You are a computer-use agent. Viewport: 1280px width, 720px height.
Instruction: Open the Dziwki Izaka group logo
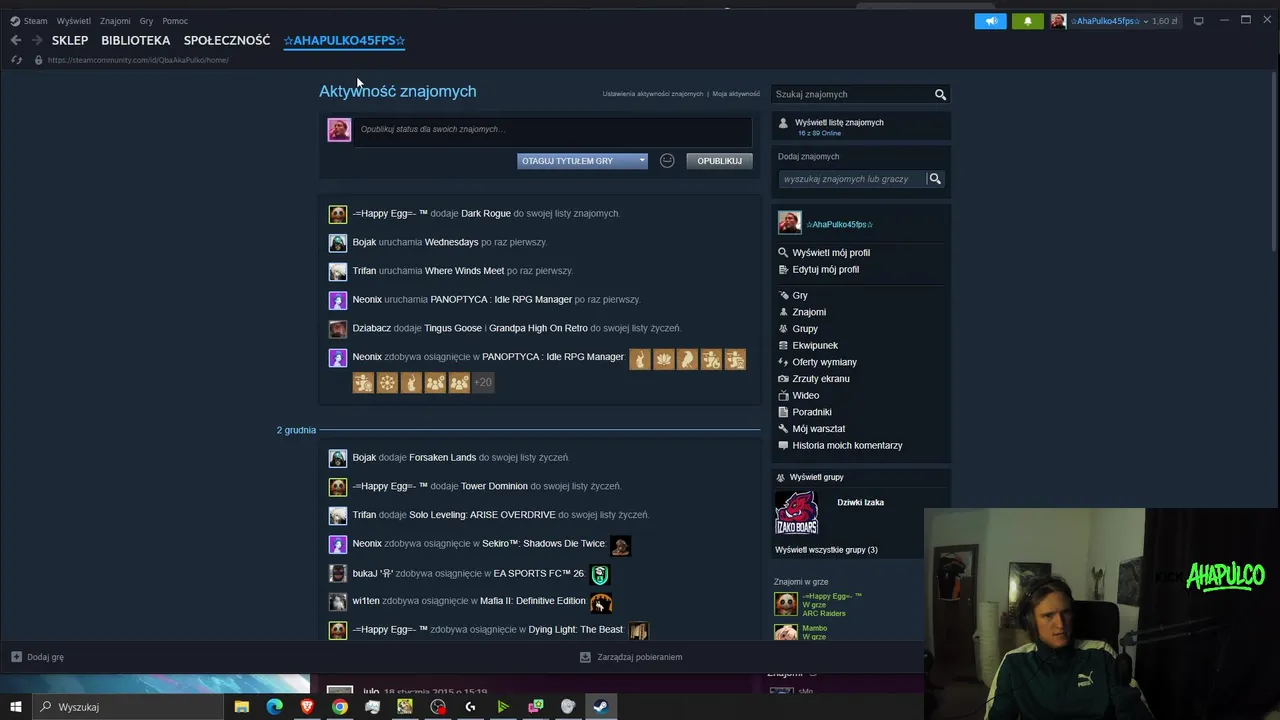(x=796, y=513)
